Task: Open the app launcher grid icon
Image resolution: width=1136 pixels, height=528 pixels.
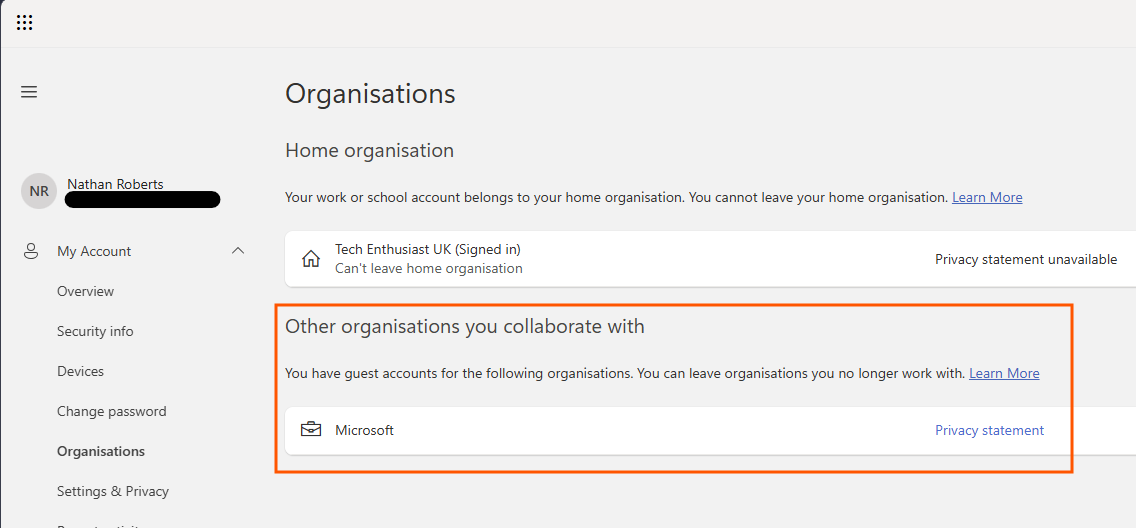Action: 25,22
